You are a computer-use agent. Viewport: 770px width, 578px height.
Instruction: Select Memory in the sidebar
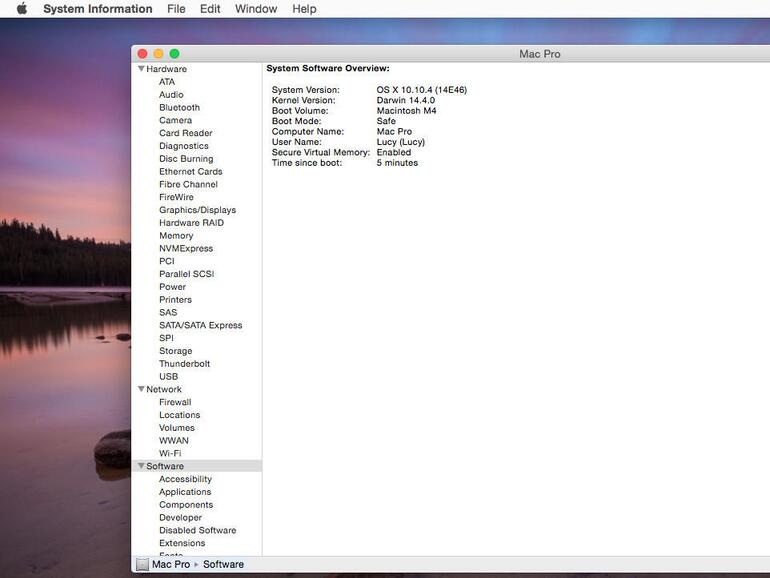pyautogui.click(x=176, y=235)
